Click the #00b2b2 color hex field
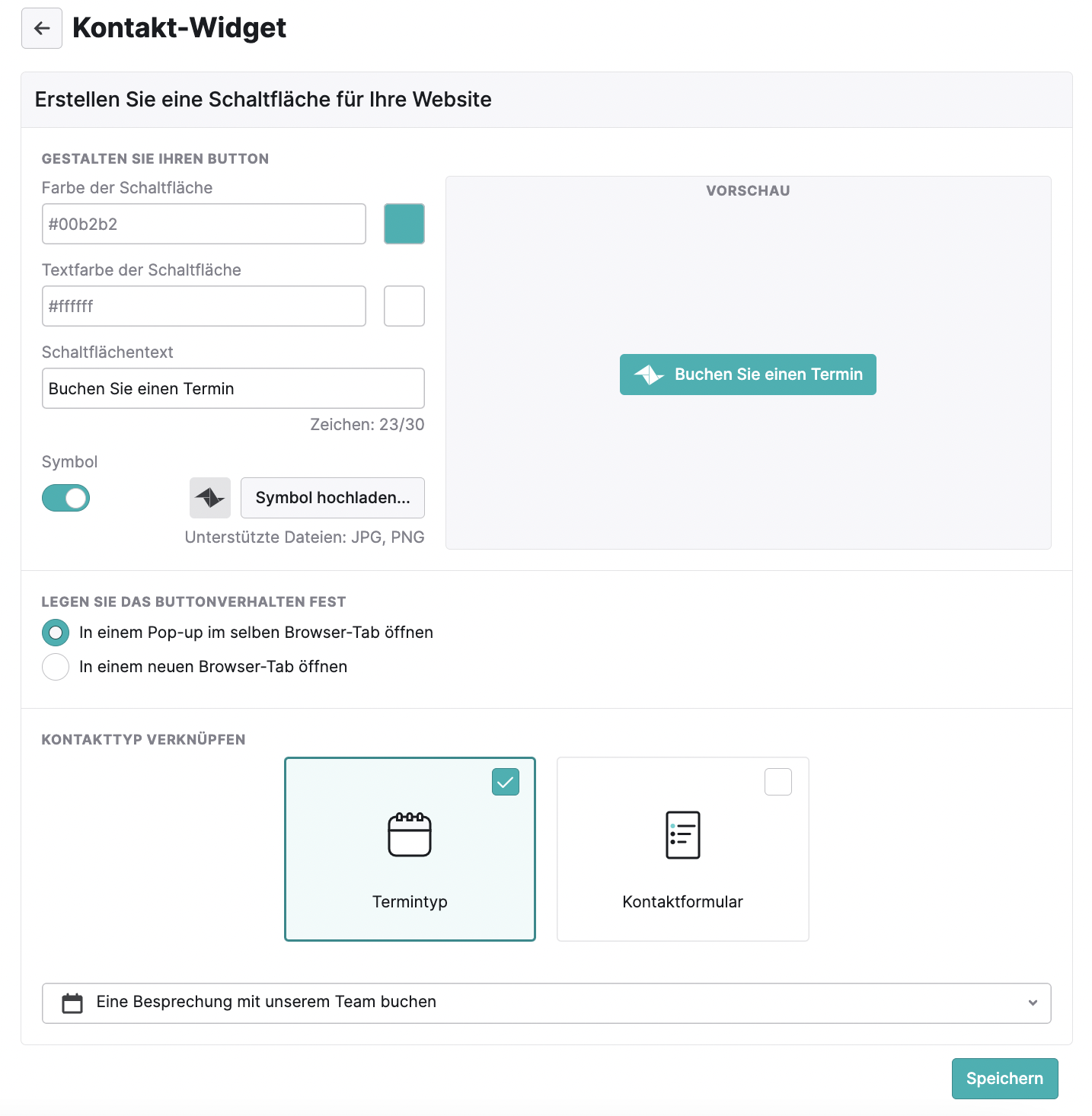The height and width of the screenshot is (1116, 1092). tap(204, 224)
